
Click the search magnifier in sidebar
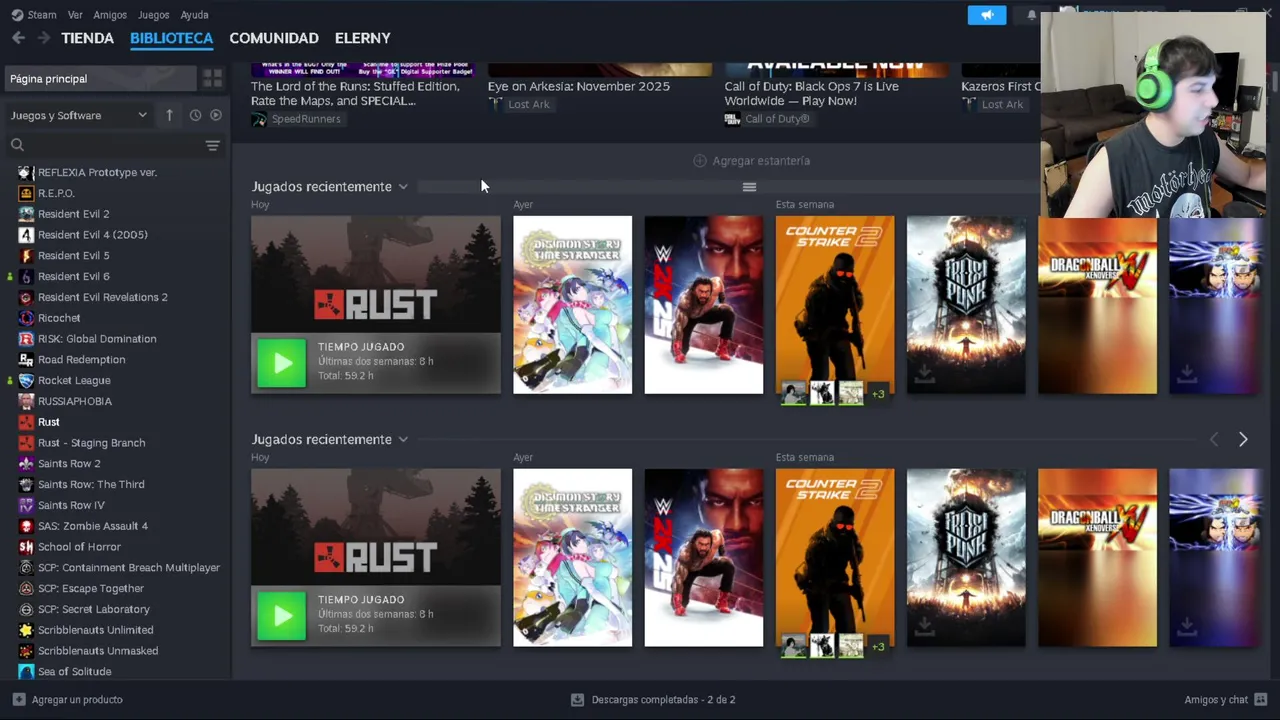tap(17, 146)
